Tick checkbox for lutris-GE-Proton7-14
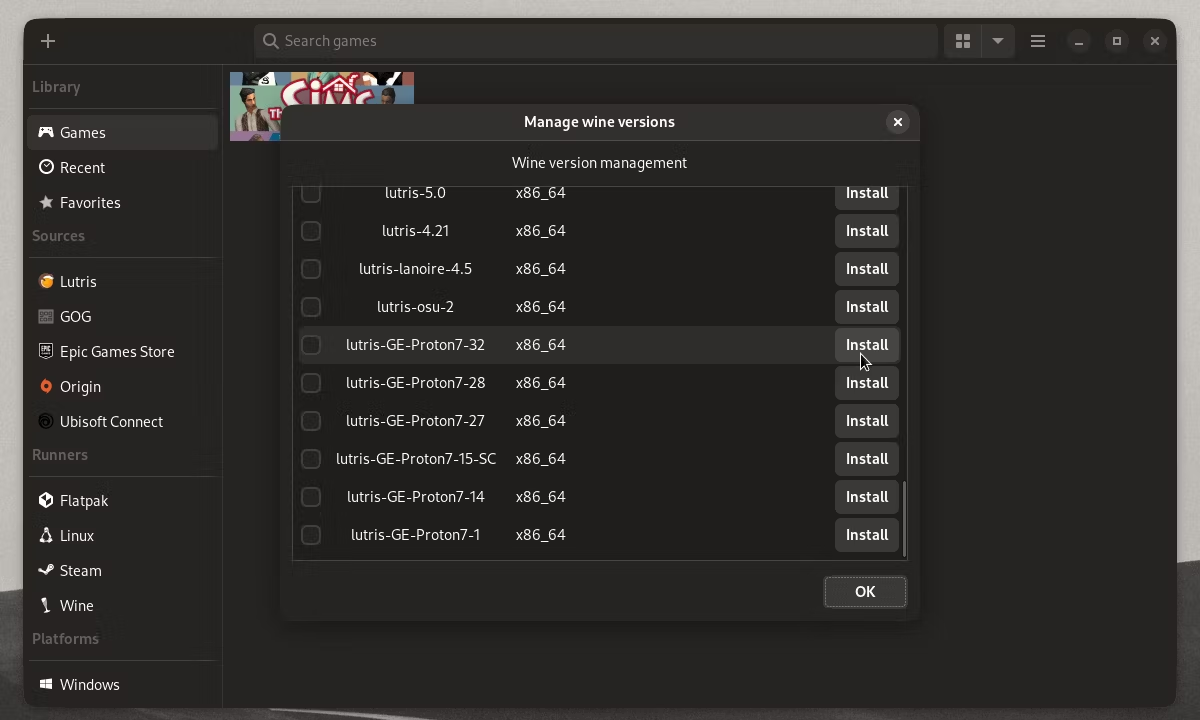This screenshot has height=720, width=1200. (311, 497)
